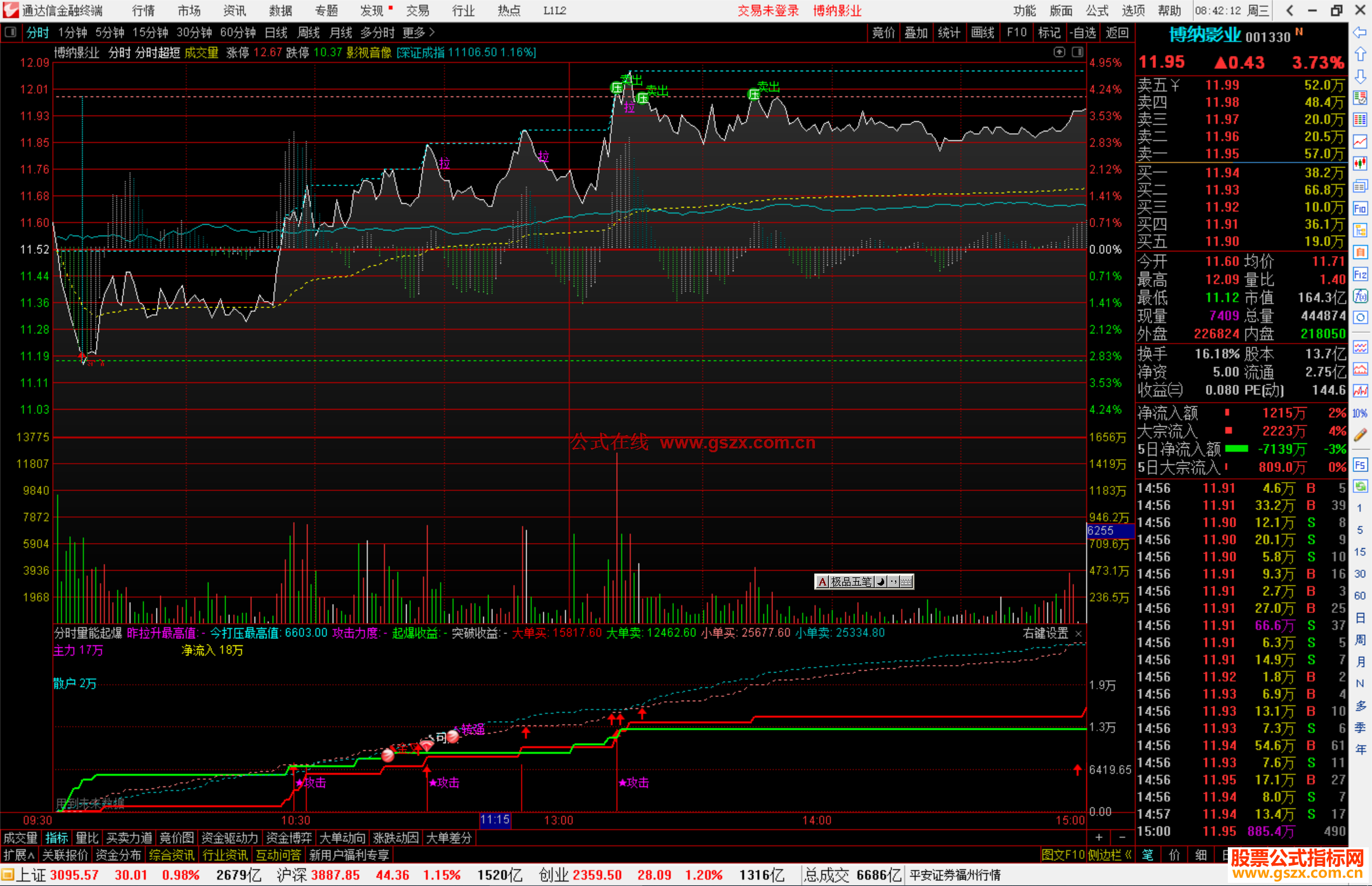Toggle the split-pane icon above chart

[1077, 52]
